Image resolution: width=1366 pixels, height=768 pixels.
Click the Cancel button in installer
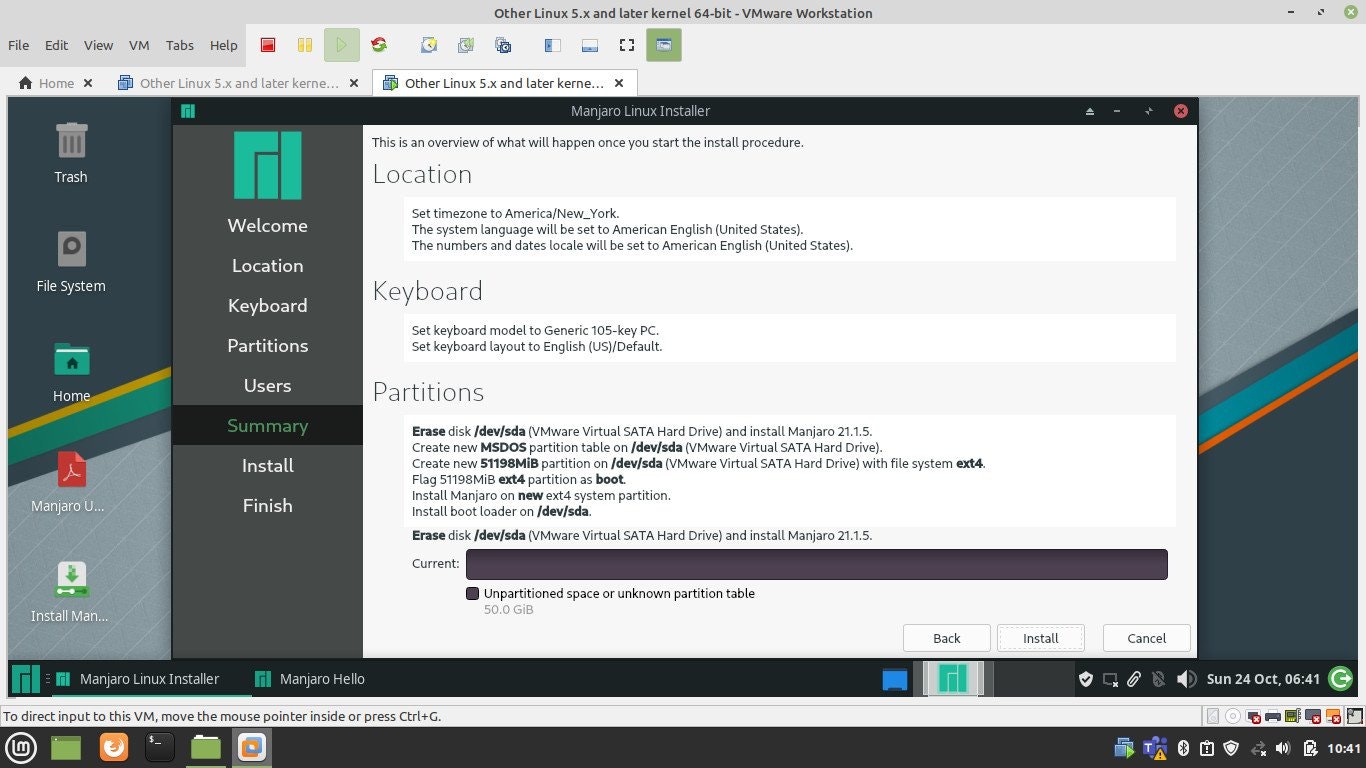click(x=1147, y=638)
